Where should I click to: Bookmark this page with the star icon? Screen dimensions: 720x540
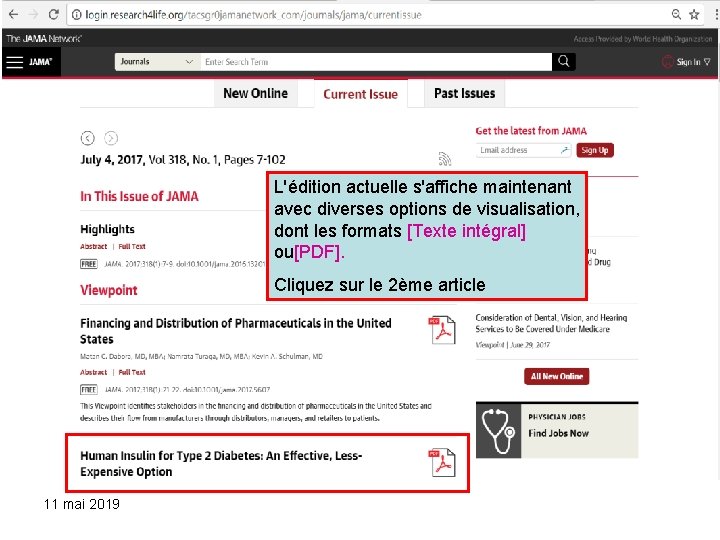(694, 15)
